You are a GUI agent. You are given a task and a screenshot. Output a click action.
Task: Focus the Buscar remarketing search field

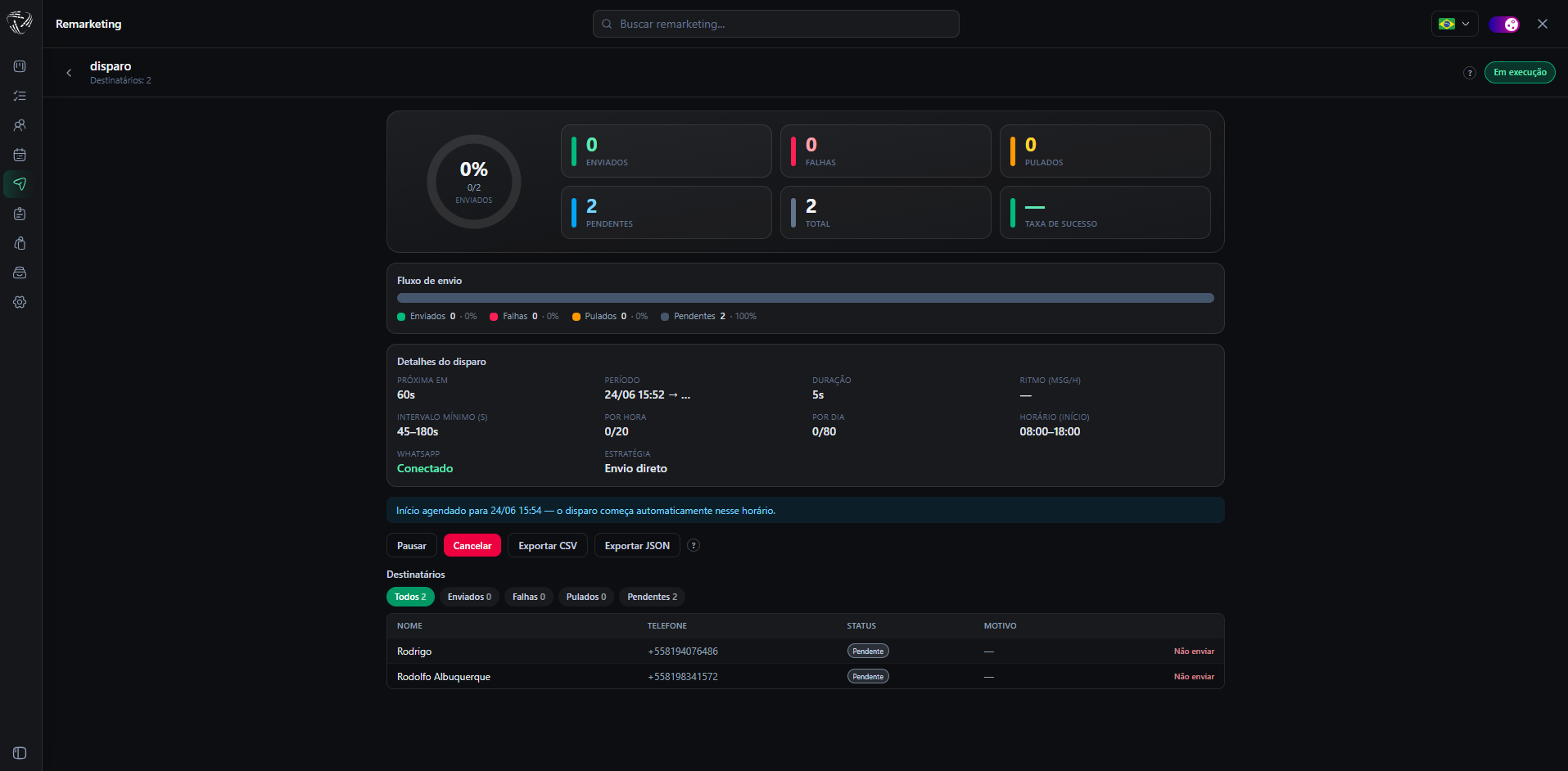[775, 24]
